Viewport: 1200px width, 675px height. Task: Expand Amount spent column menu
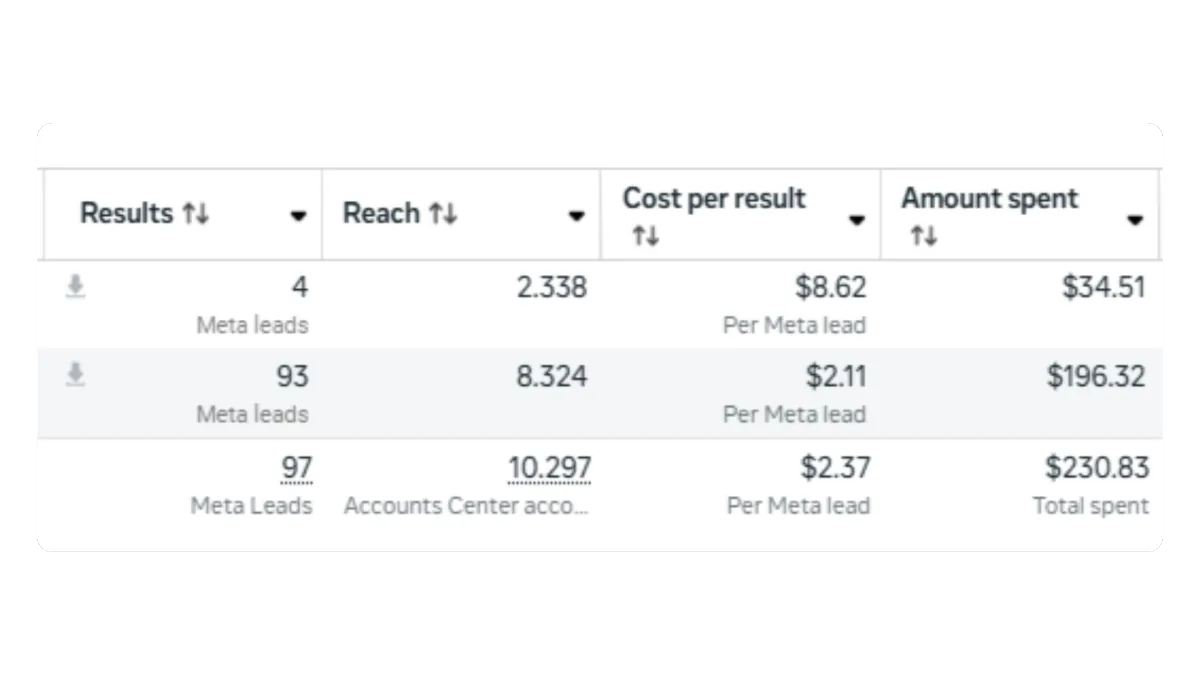1135,221
